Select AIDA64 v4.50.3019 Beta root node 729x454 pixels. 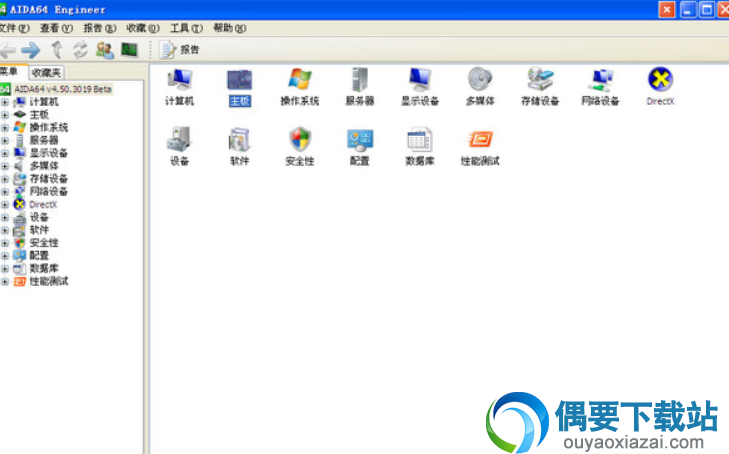coord(63,89)
